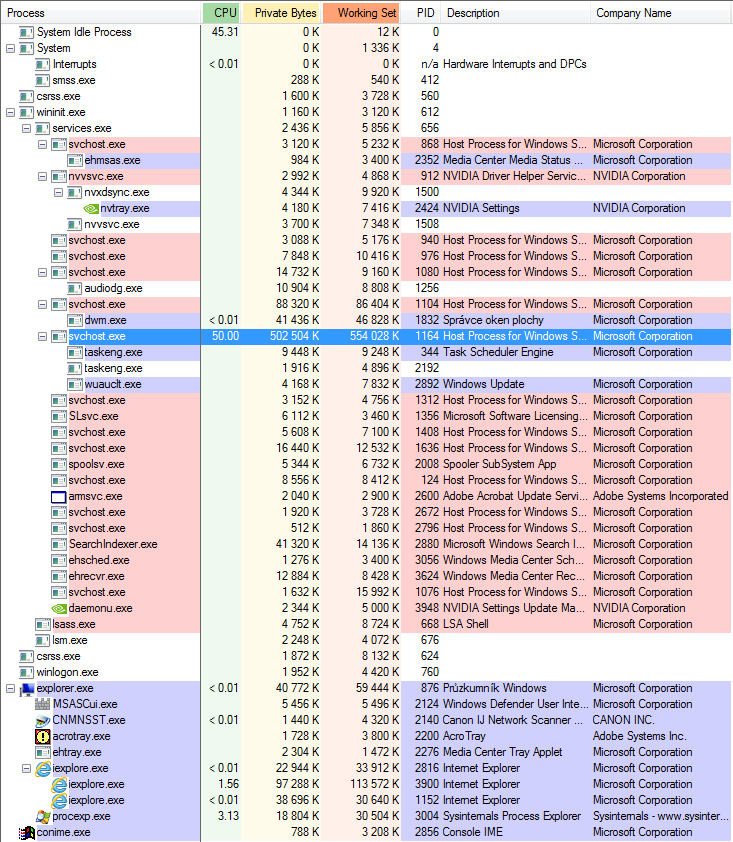
Task: Click the 45.31 CPU value
Action: [225, 32]
